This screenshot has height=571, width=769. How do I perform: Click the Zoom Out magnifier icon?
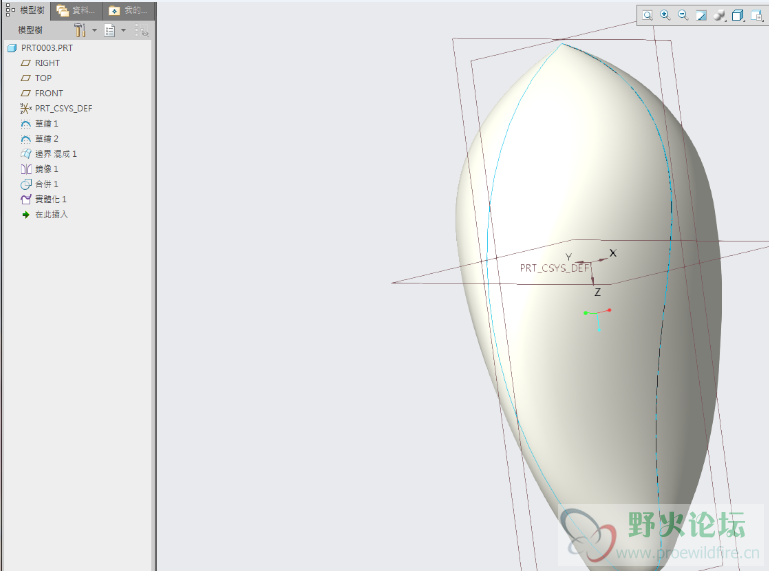(683, 15)
